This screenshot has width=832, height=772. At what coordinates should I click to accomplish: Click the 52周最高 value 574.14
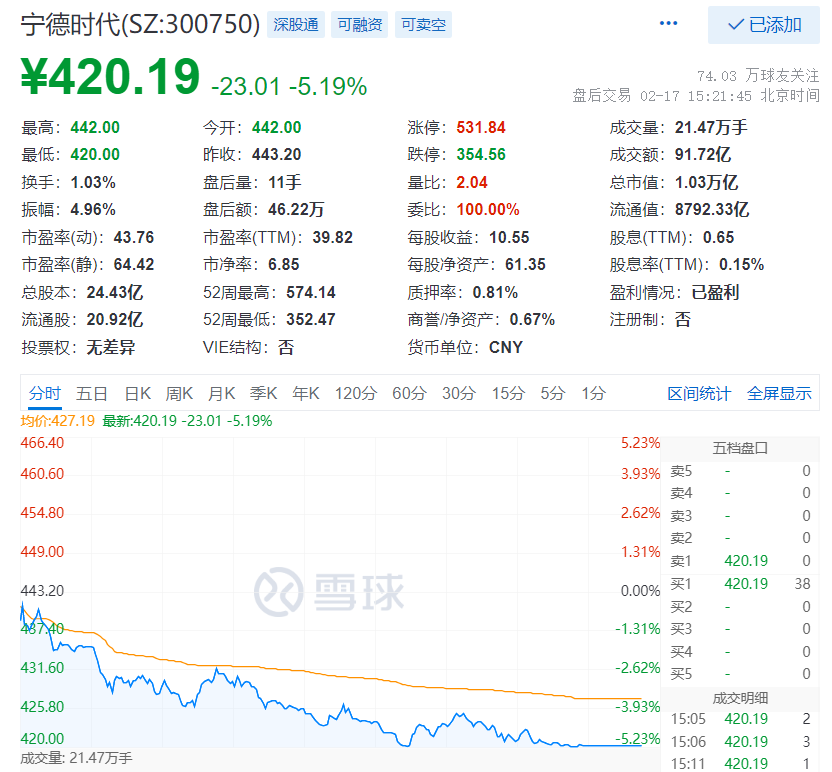[311, 292]
